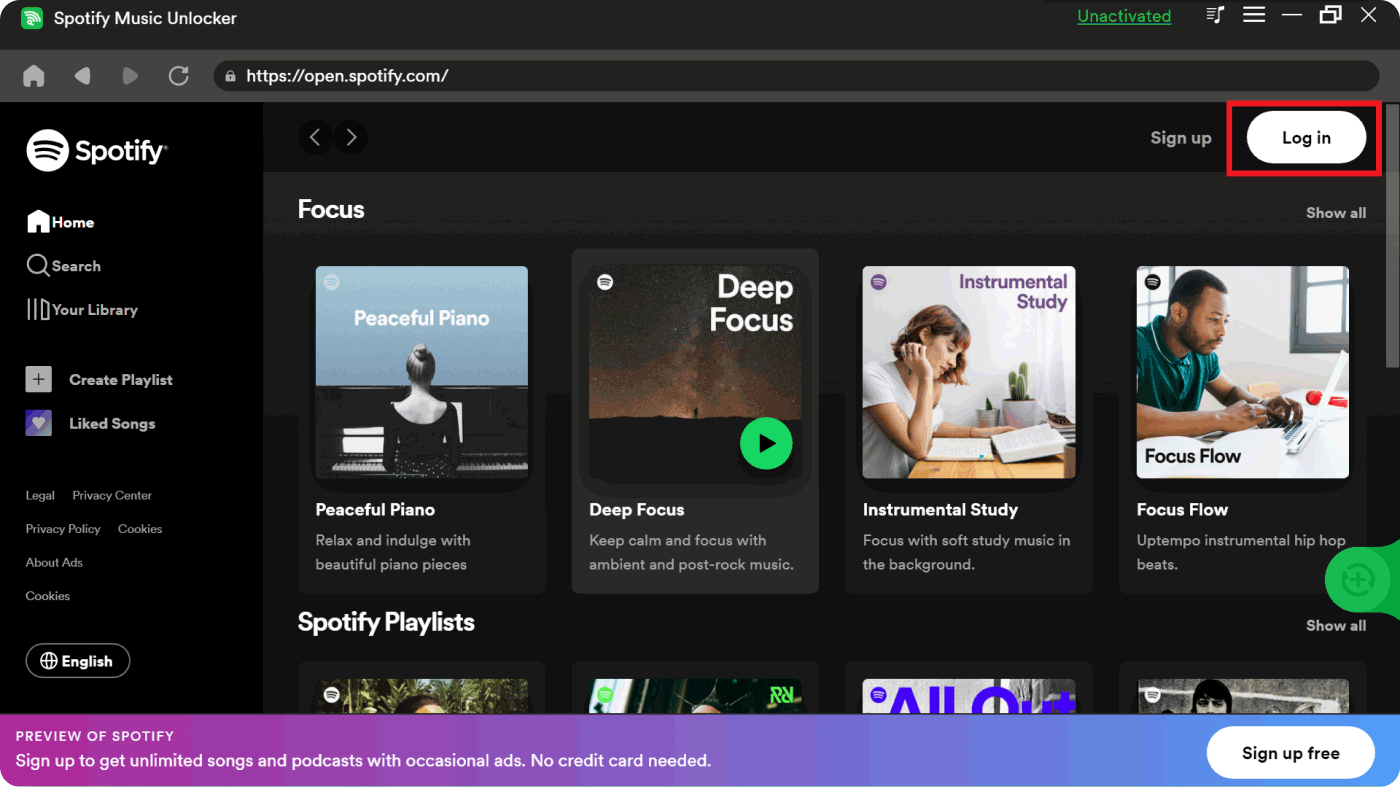Reload the page with the refresh icon

click(179, 76)
